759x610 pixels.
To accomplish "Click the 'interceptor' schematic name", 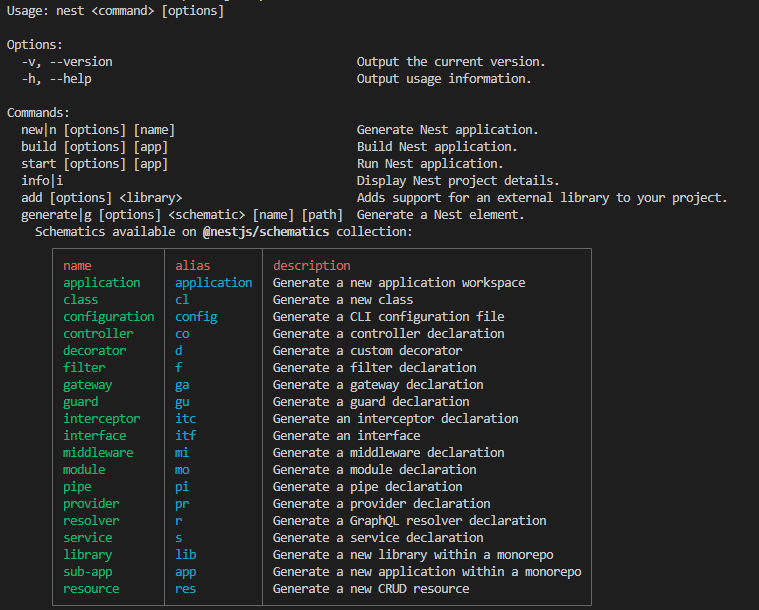I will point(102,419).
